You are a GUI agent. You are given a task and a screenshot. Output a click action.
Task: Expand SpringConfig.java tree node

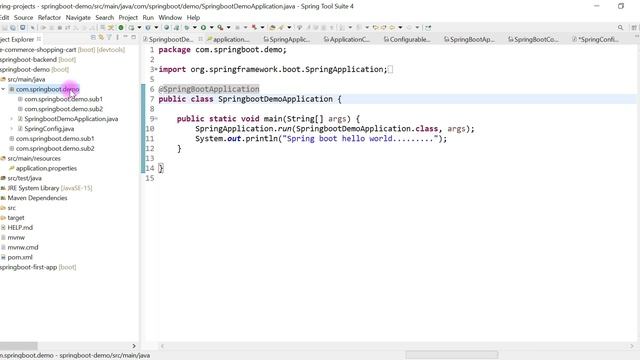pos(11,129)
